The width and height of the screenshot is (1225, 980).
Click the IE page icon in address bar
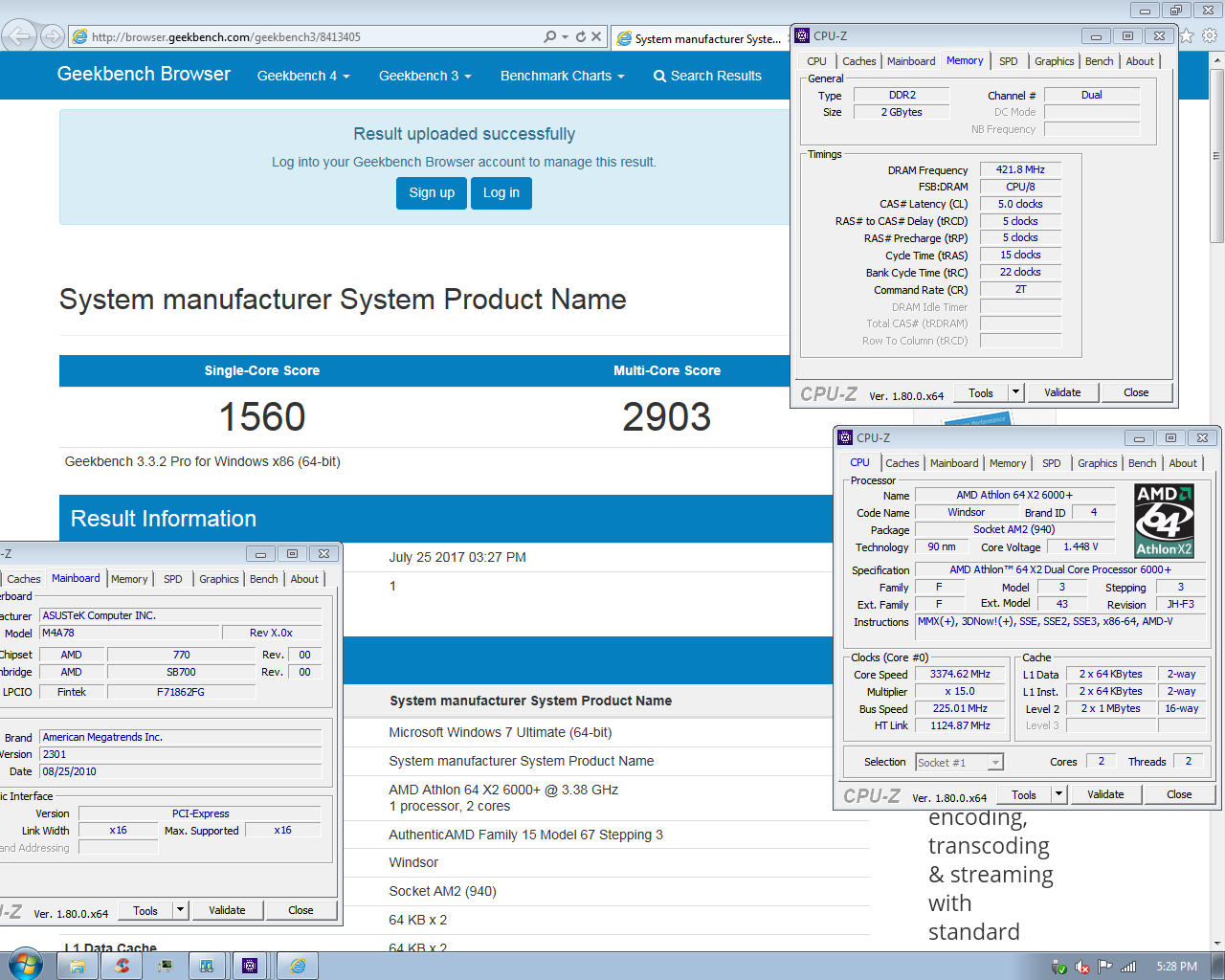[x=80, y=36]
